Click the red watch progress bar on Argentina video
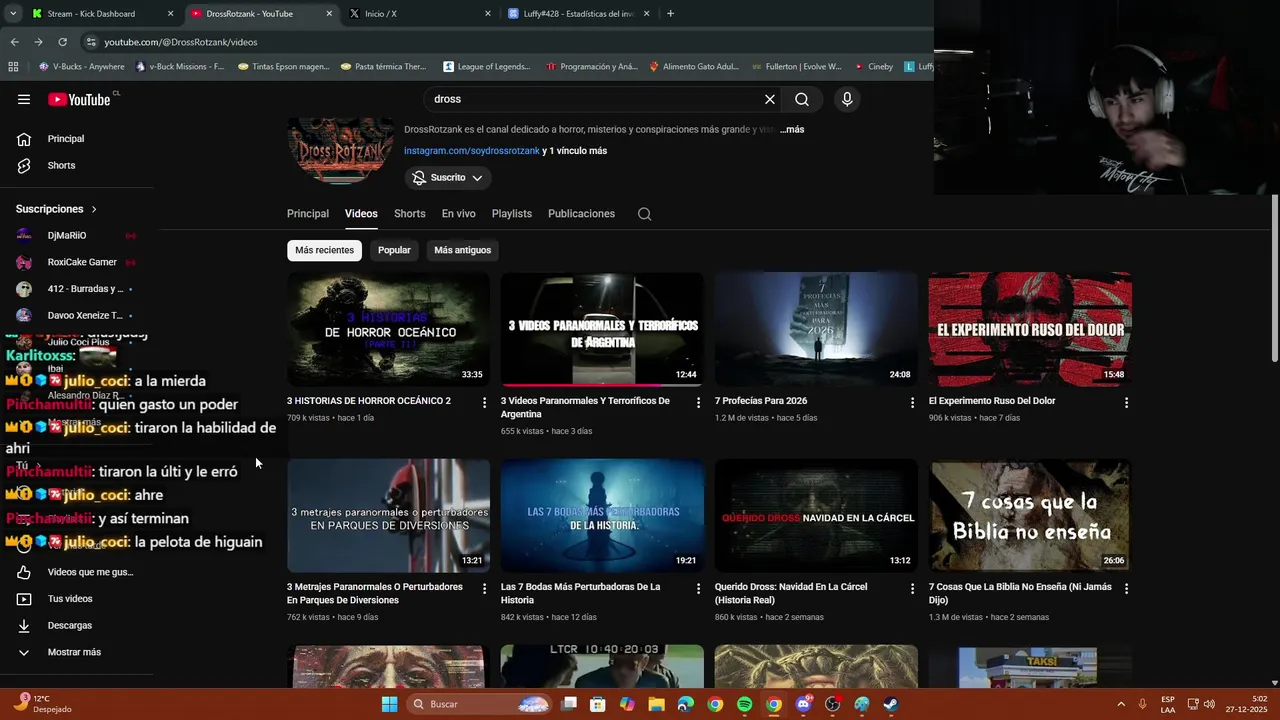The width and height of the screenshot is (1280, 720). click(x=581, y=384)
